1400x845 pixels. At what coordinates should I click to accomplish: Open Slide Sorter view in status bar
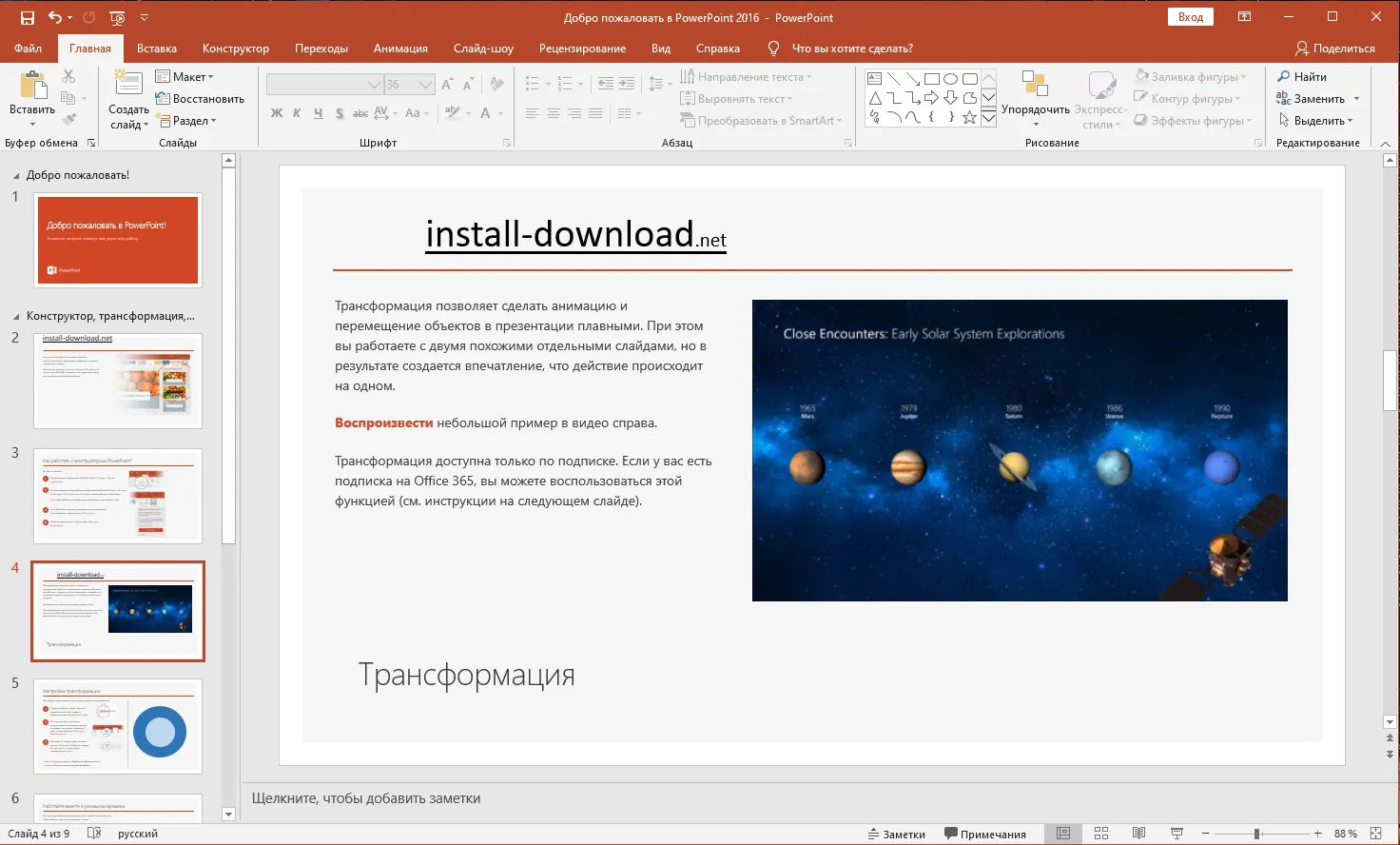[x=1101, y=834]
